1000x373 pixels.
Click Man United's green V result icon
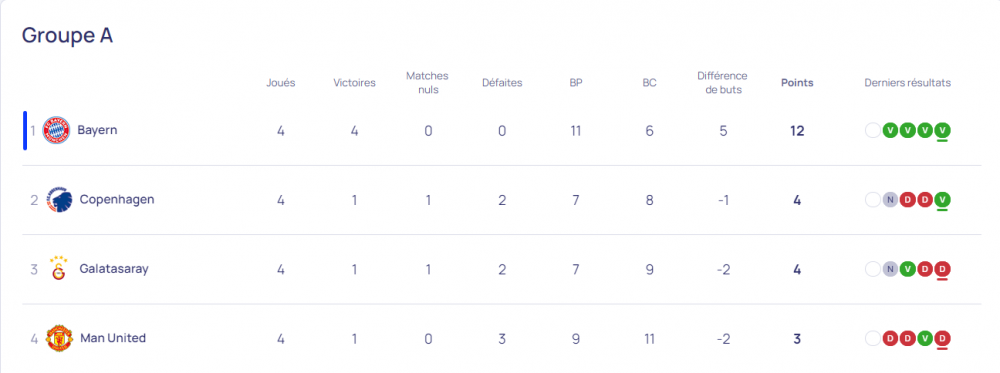925,338
